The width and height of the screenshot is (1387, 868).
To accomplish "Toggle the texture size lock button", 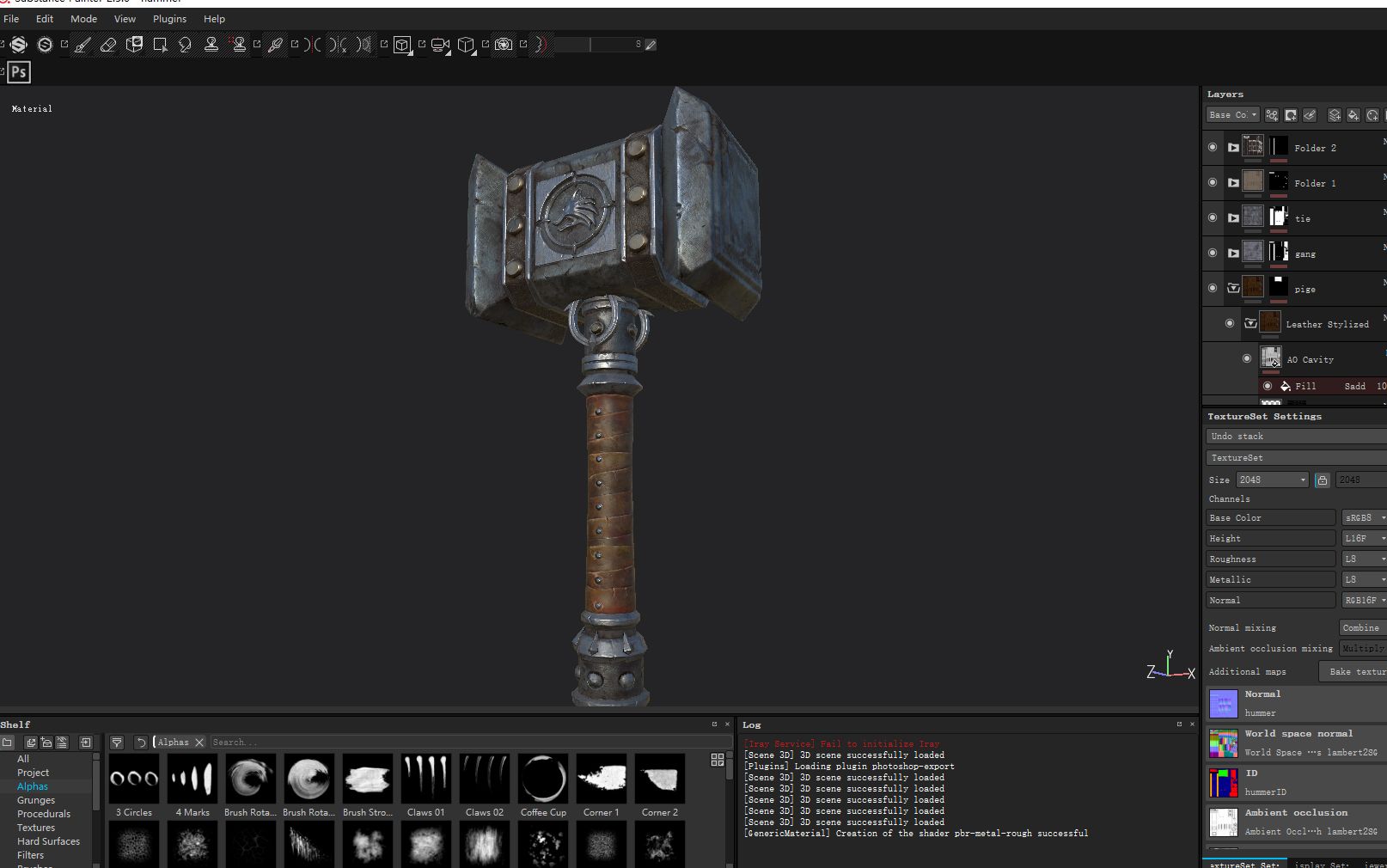I will point(1323,480).
